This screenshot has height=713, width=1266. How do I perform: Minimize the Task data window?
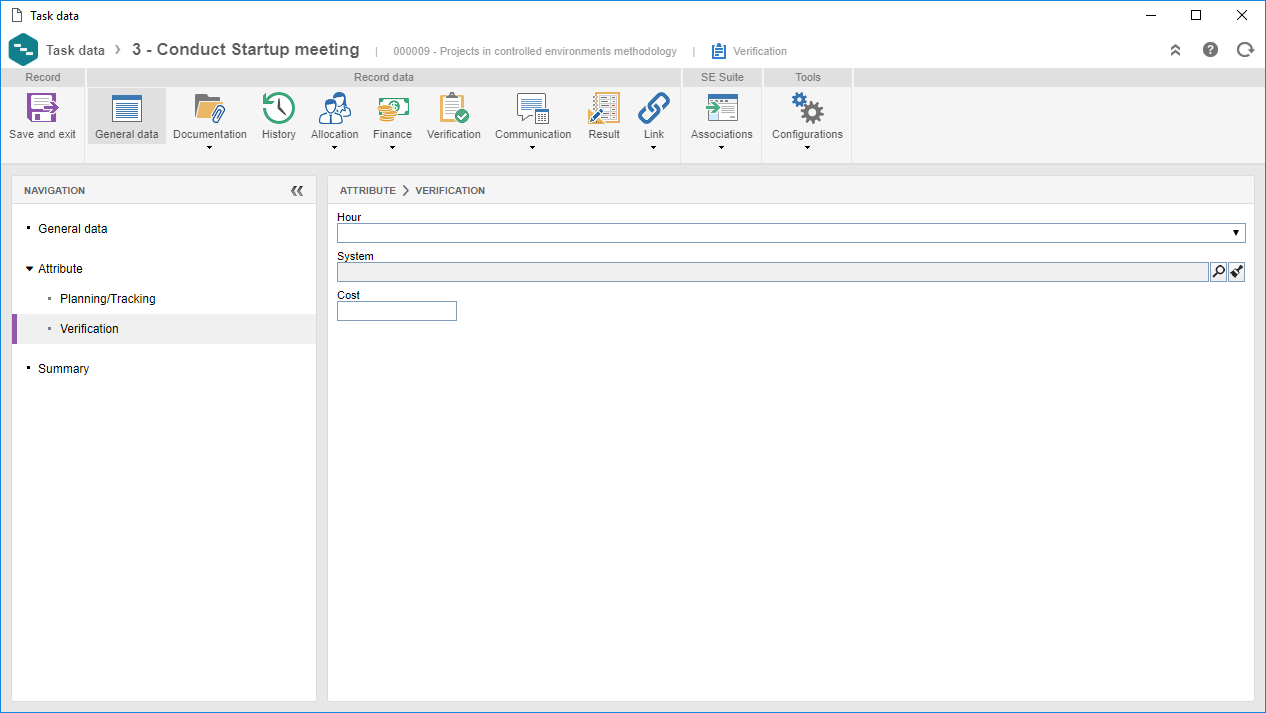(1150, 15)
